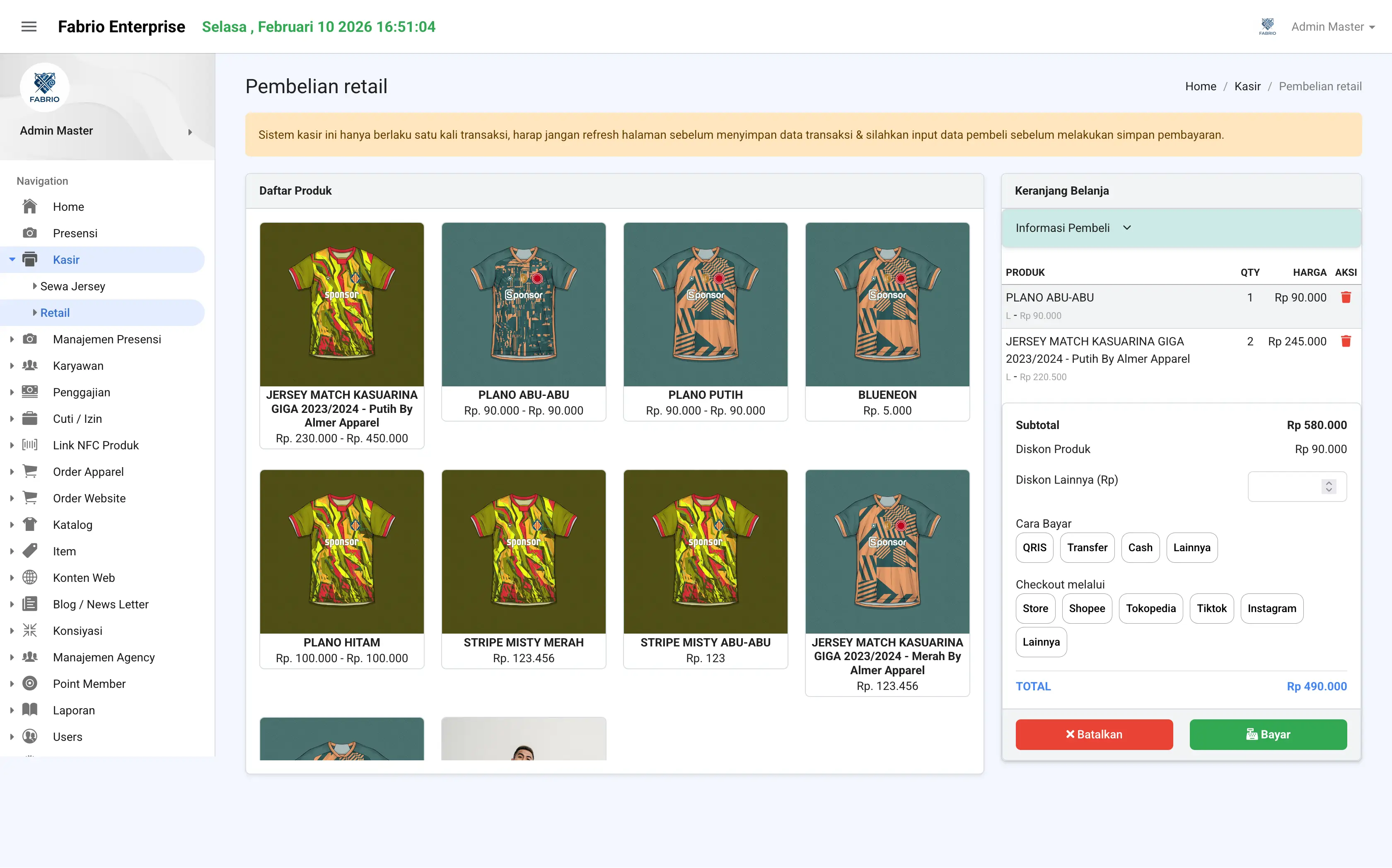This screenshot has height=868, width=1392.
Task: Expand the Katalog submenu arrow
Action: (12, 525)
